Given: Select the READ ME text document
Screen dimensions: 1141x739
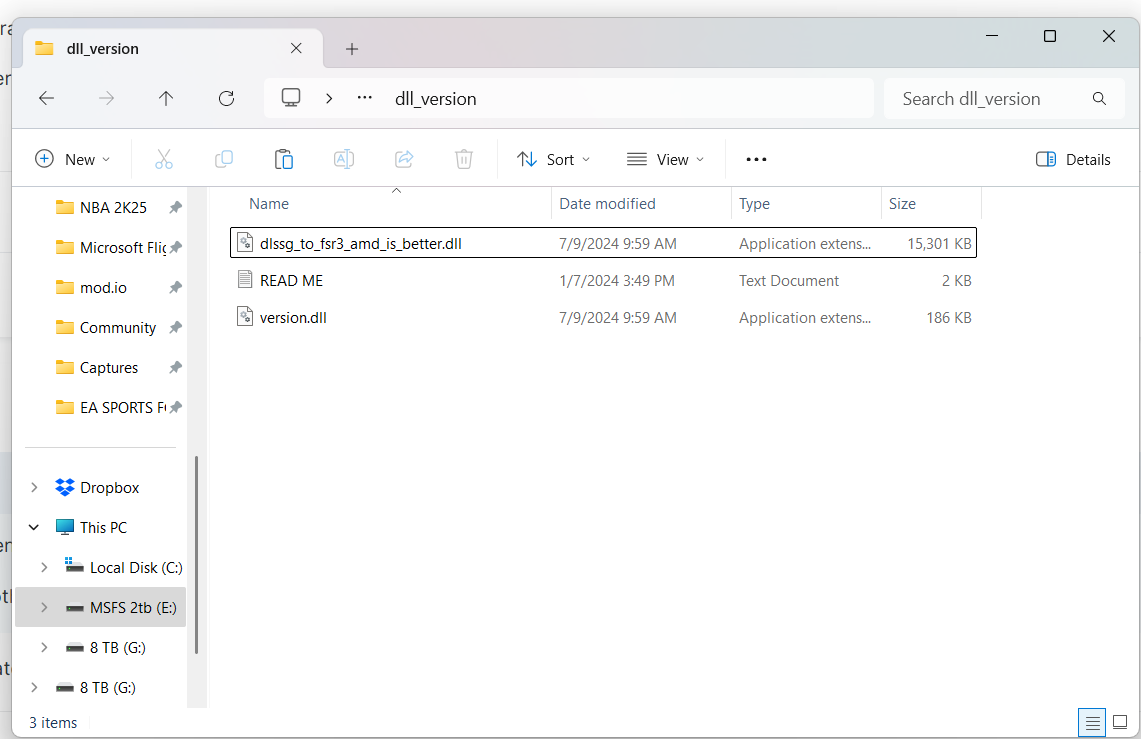Looking at the screenshot, I should pos(603,280).
